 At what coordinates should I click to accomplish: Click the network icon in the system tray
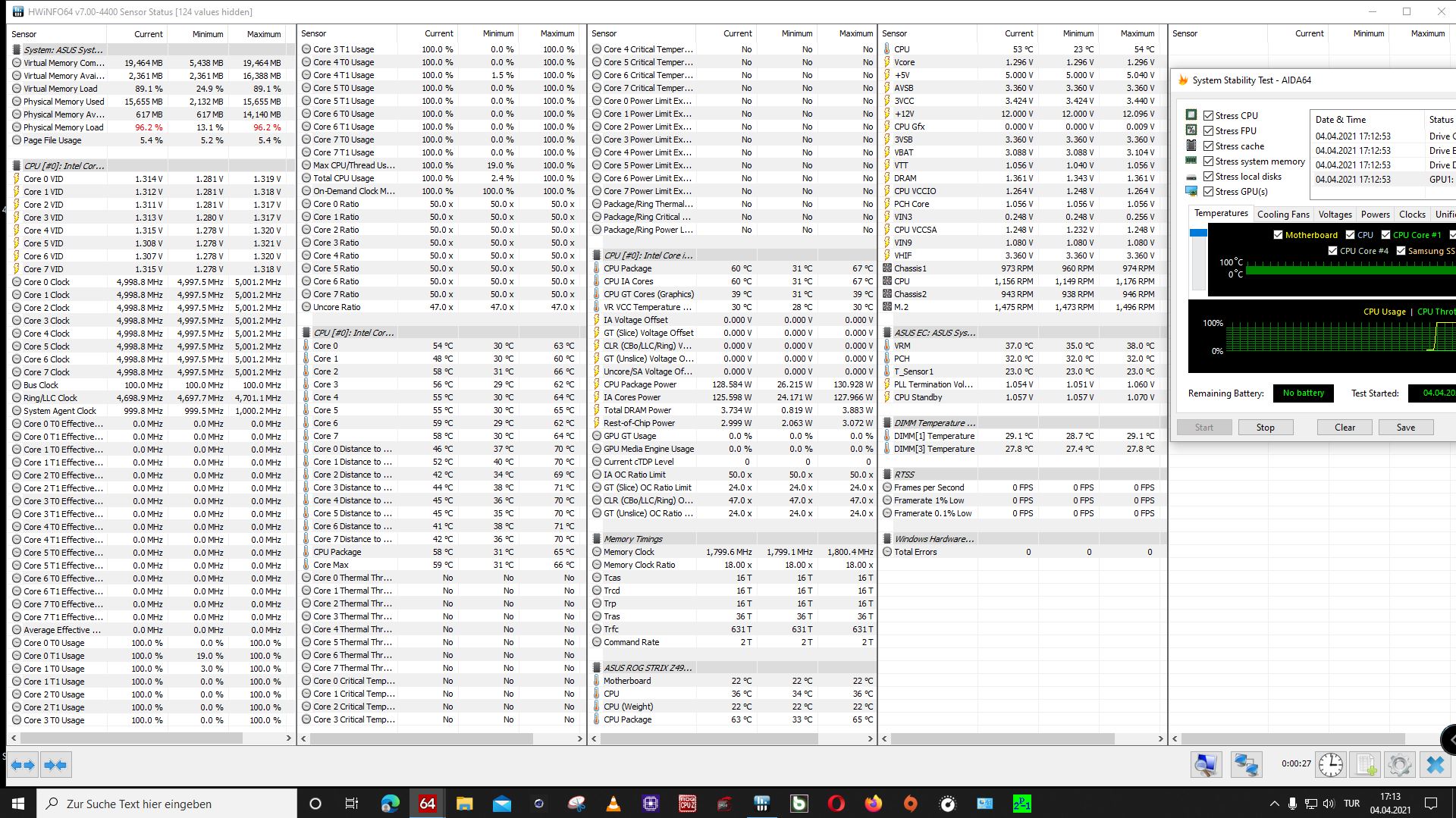[1310, 804]
